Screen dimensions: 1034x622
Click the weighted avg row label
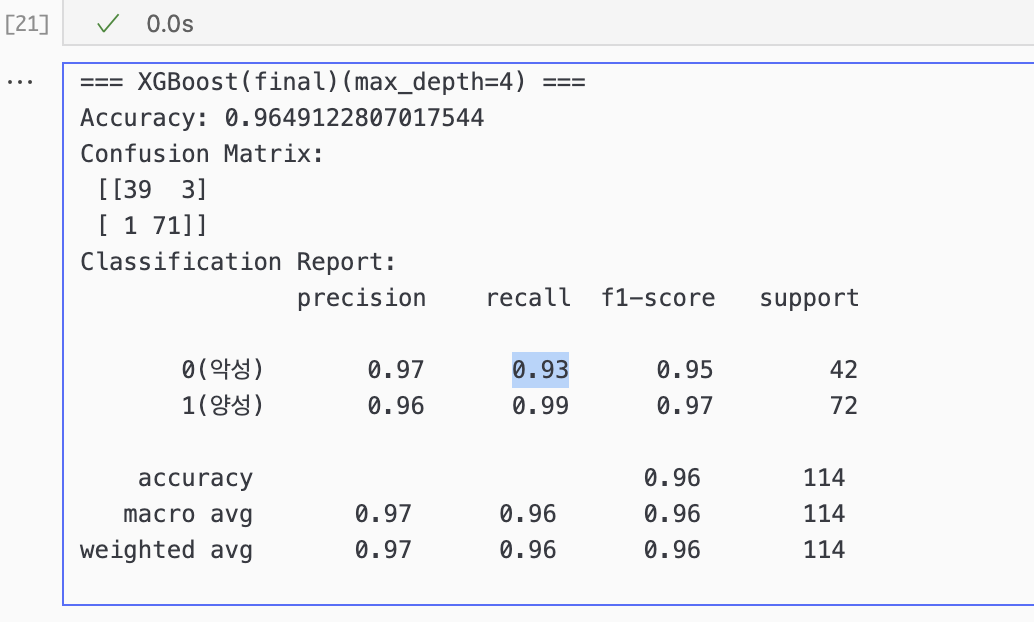click(166, 550)
